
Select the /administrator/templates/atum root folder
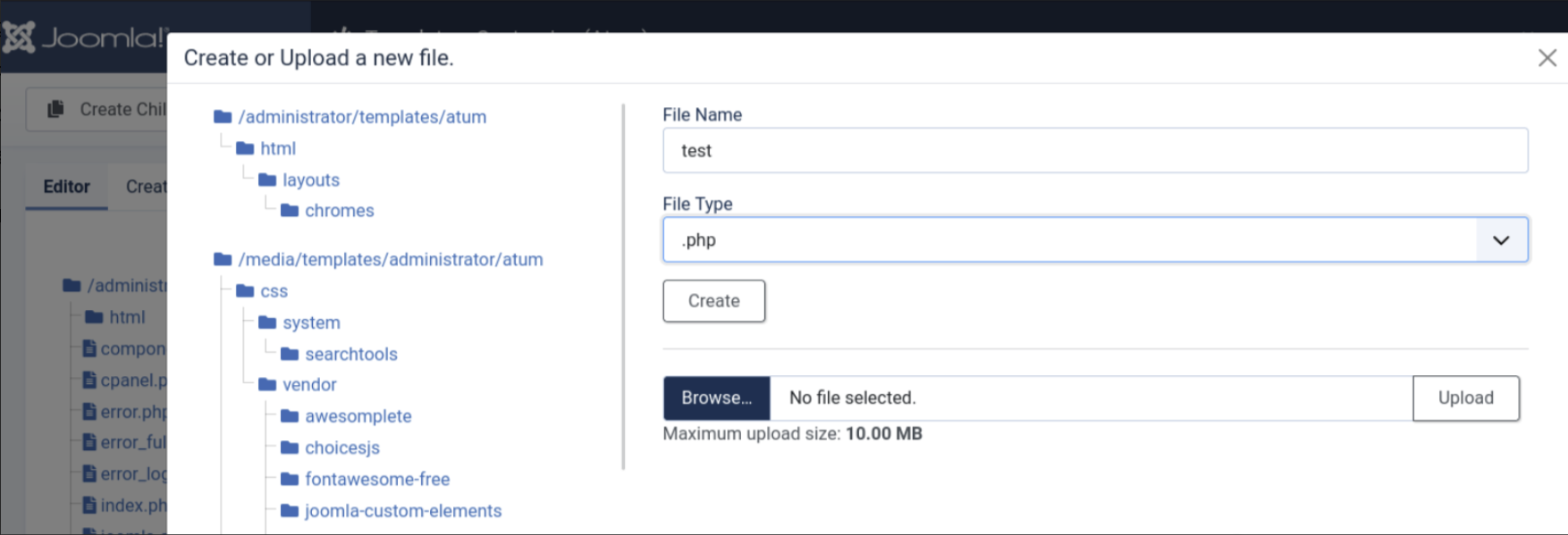pyautogui.click(x=362, y=117)
